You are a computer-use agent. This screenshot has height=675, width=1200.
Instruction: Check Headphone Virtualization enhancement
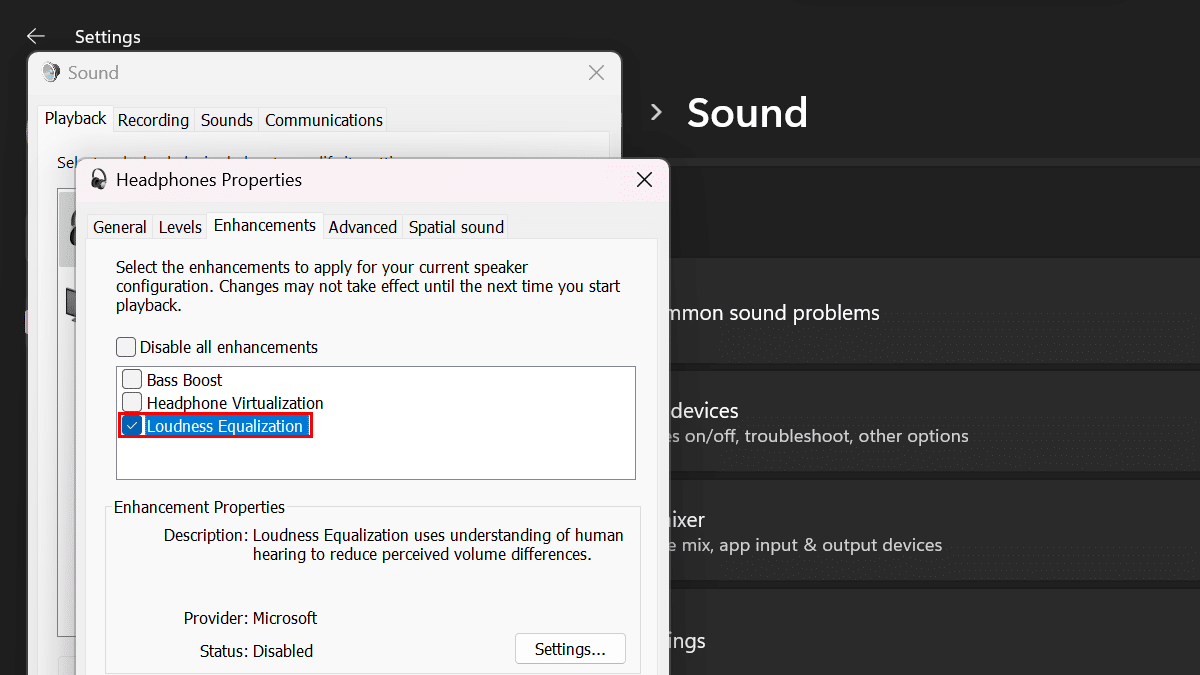coord(132,403)
